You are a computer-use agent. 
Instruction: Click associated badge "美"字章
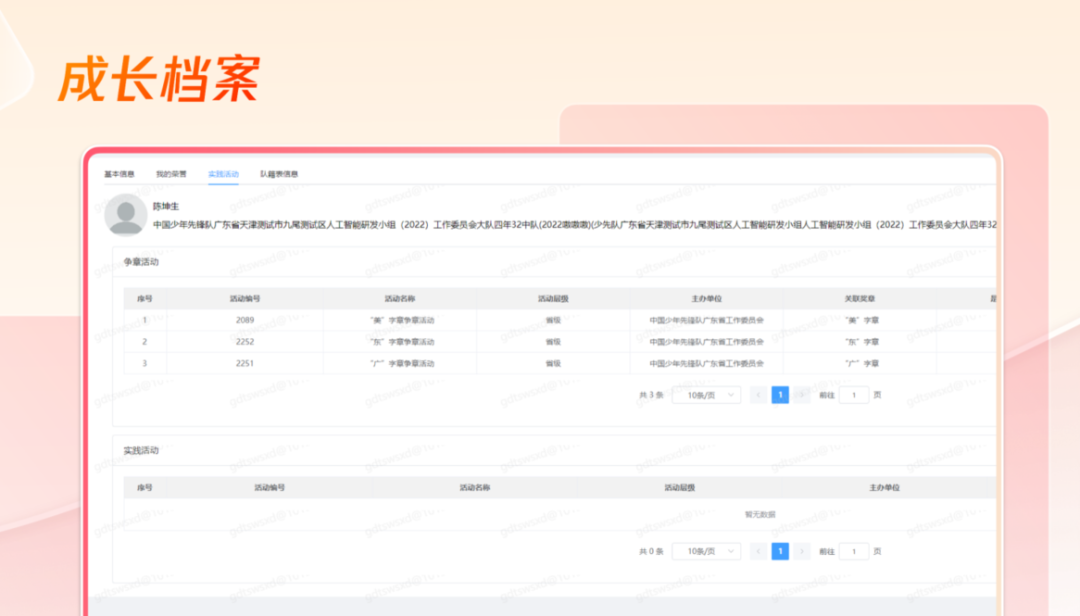point(862,320)
